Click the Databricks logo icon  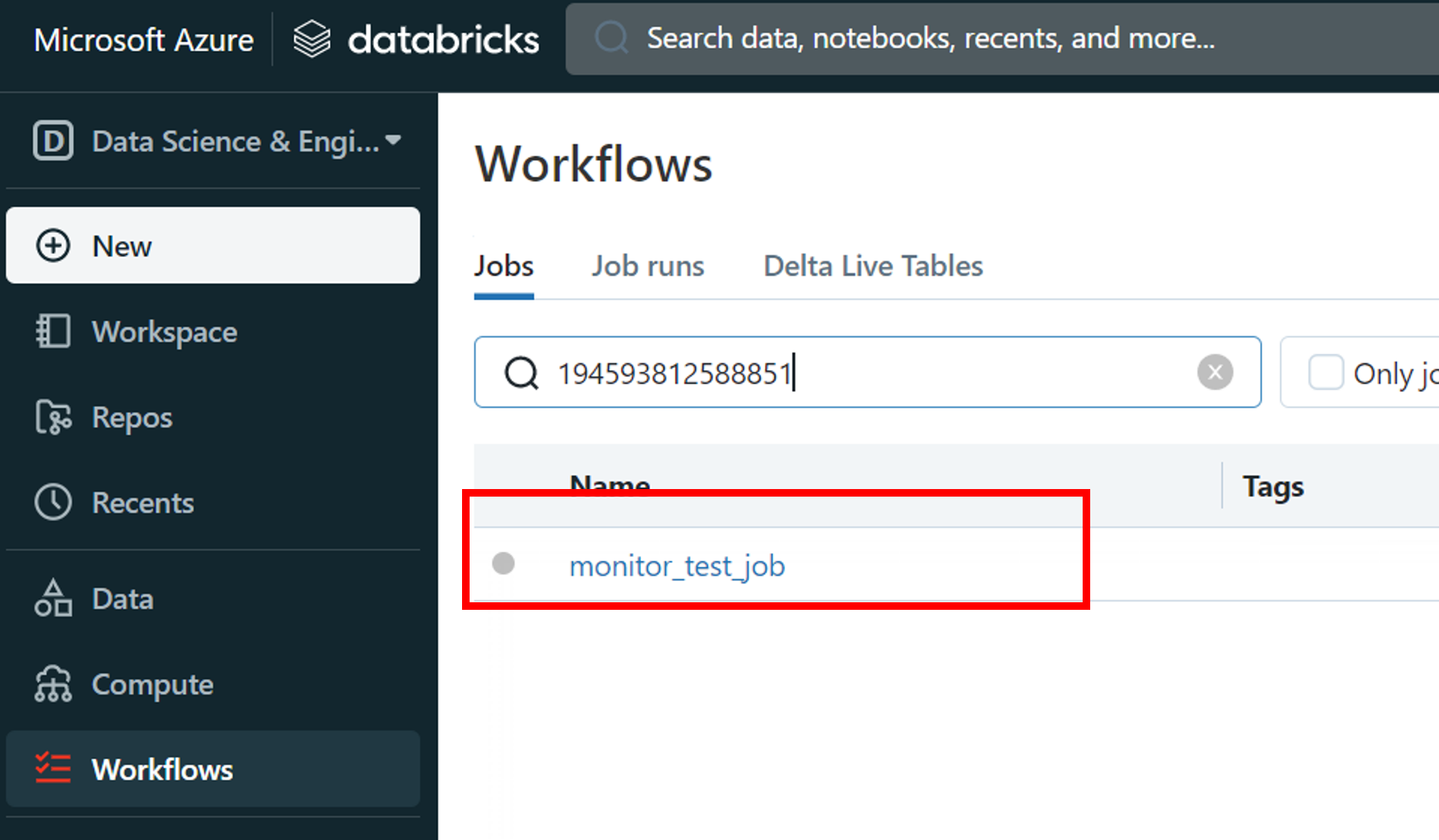(312, 39)
